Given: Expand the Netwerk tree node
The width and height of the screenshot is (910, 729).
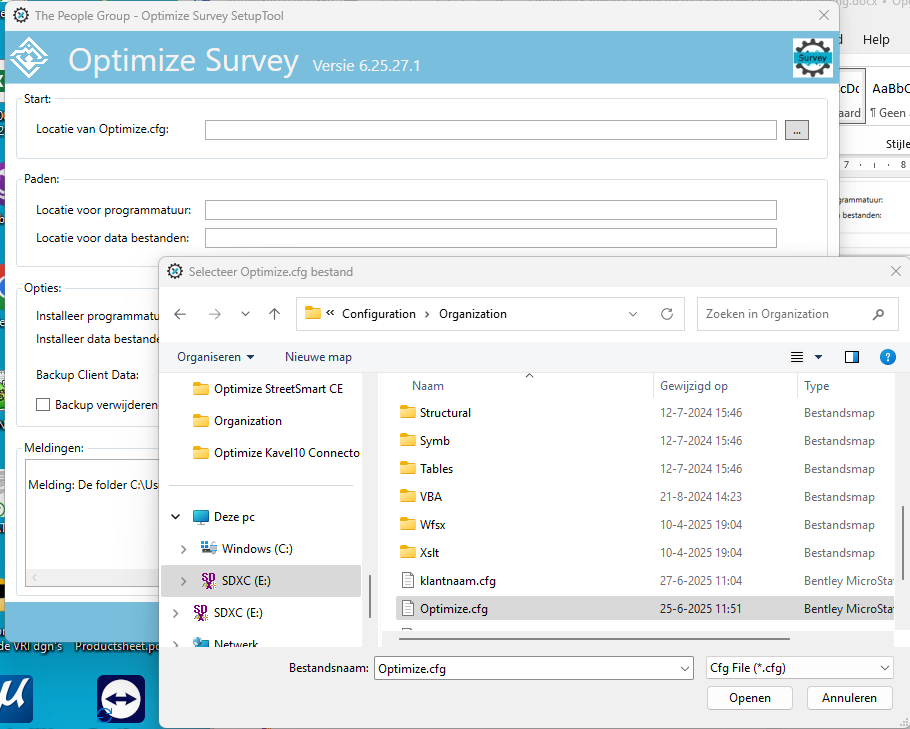Looking at the screenshot, I should coord(176,643).
